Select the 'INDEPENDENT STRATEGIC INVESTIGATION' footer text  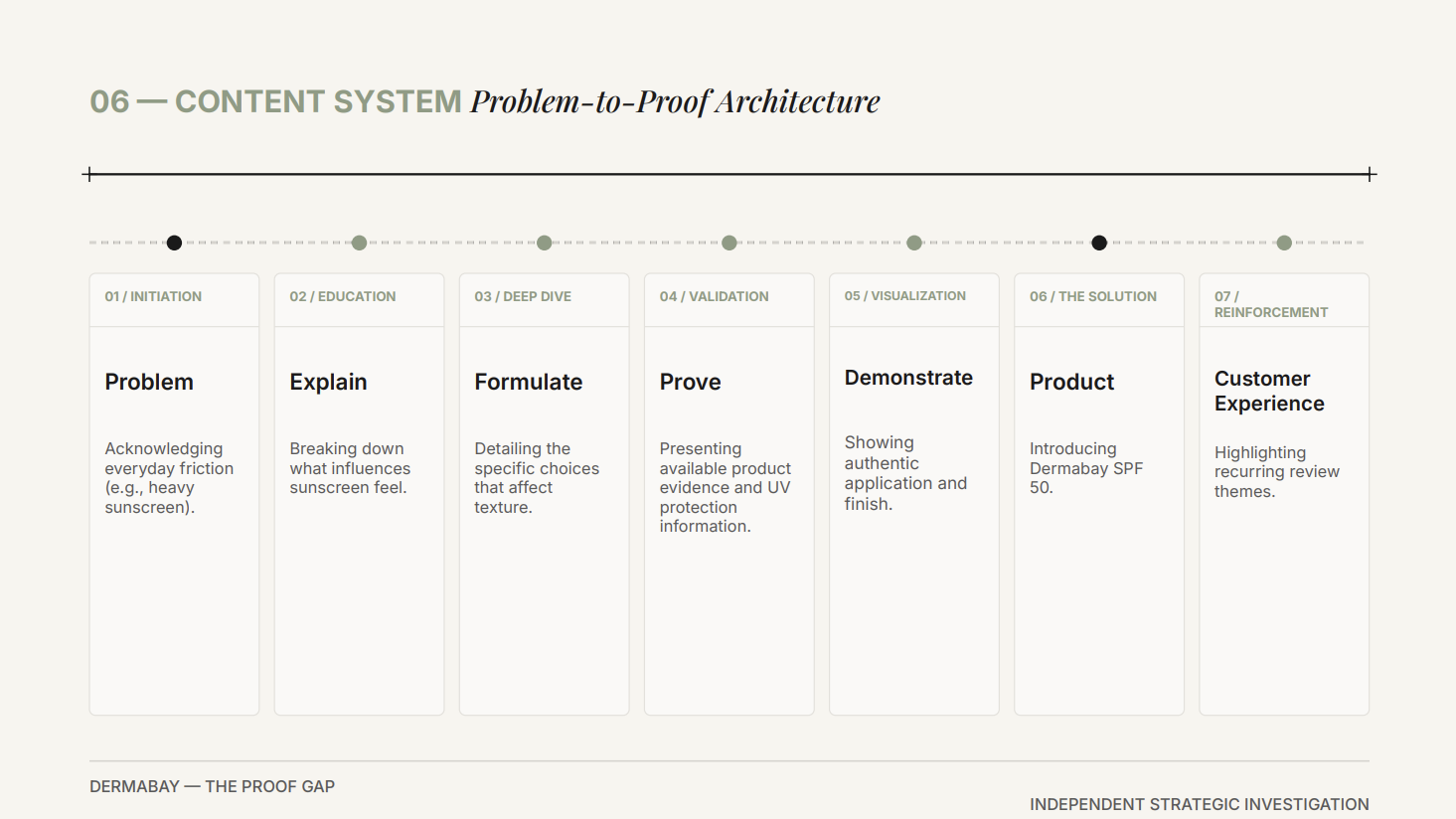pos(1200,804)
